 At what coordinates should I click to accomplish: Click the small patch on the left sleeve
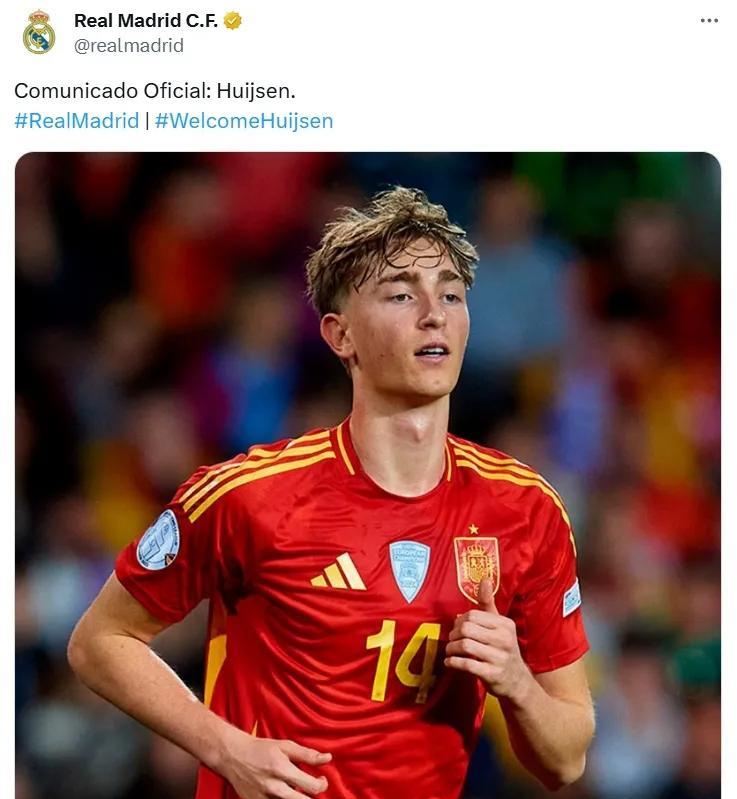pos(571,598)
